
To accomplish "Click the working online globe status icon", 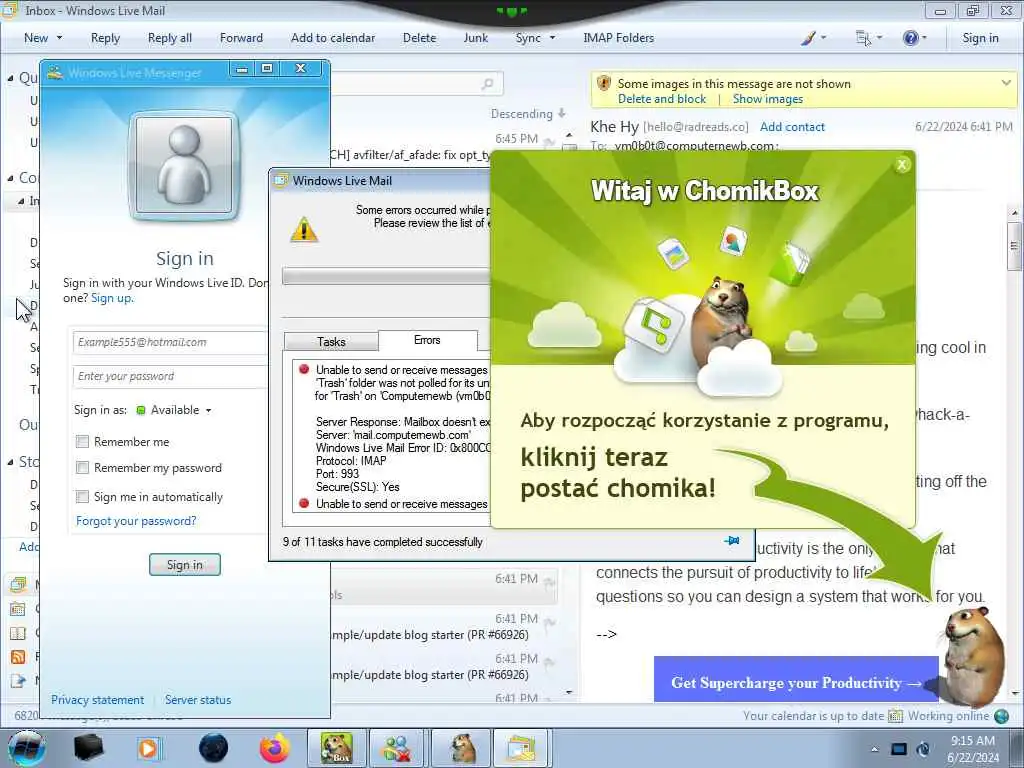I will (1001, 716).
